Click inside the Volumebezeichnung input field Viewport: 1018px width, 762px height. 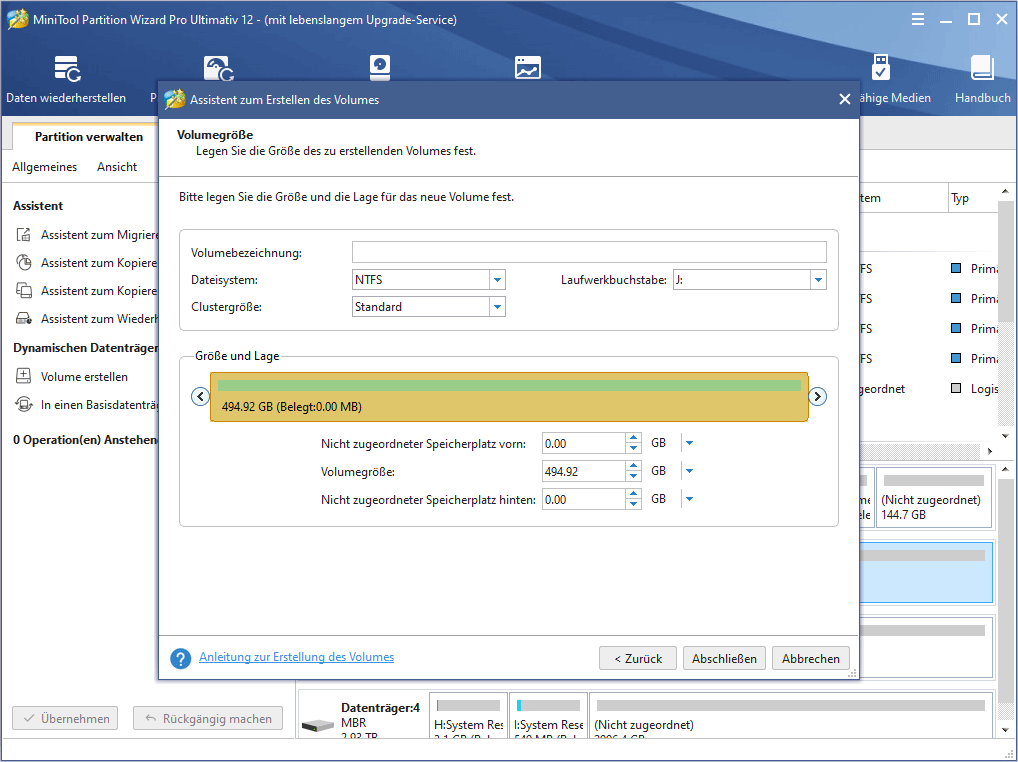(x=589, y=251)
